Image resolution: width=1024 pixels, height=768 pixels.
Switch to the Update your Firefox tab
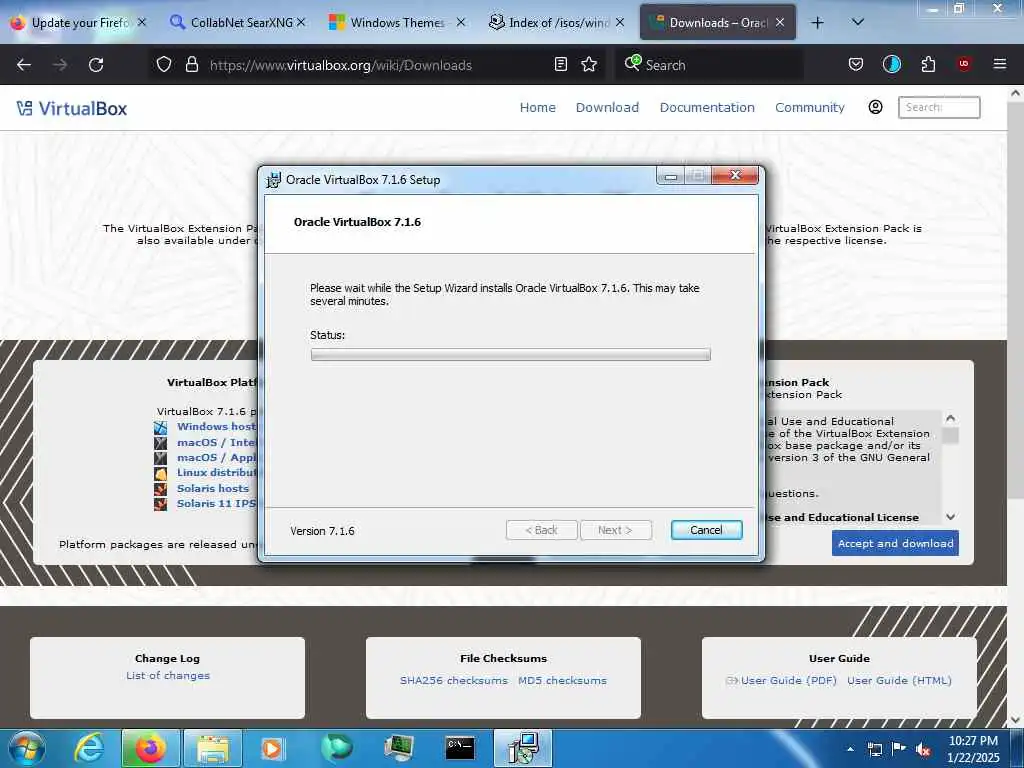pos(79,23)
